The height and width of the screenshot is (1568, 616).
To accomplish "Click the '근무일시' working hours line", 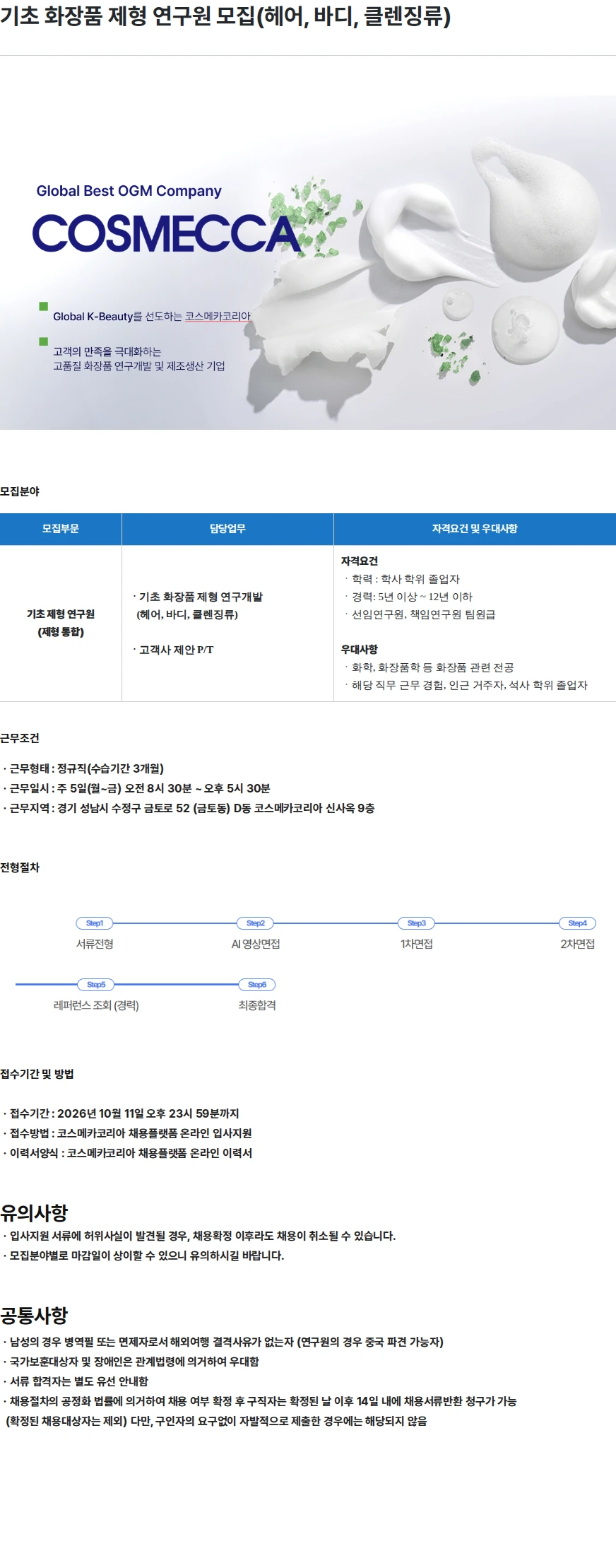I will 137,788.
